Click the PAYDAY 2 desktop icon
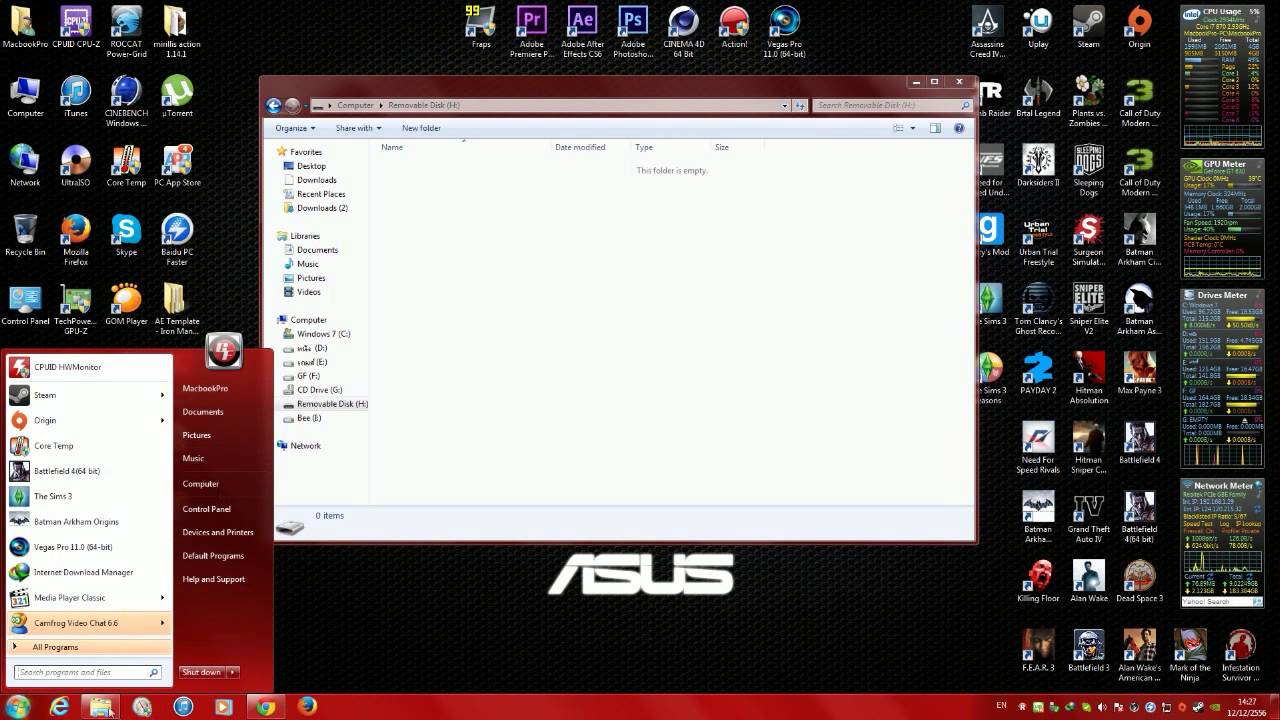 pyautogui.click(x=1038, y=374)
